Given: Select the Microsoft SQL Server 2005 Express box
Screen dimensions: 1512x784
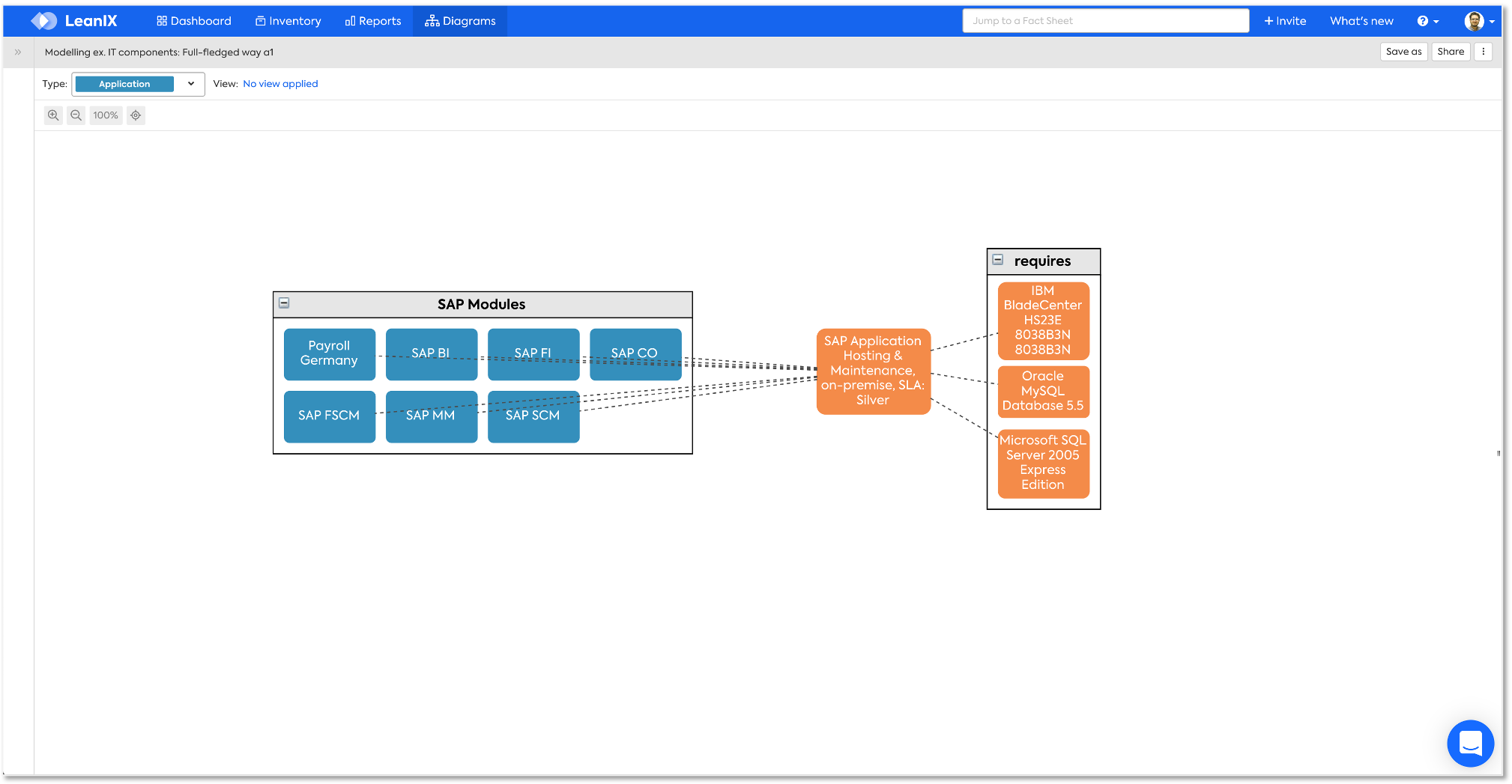Looking at the screenshot, I should 1043,464.
